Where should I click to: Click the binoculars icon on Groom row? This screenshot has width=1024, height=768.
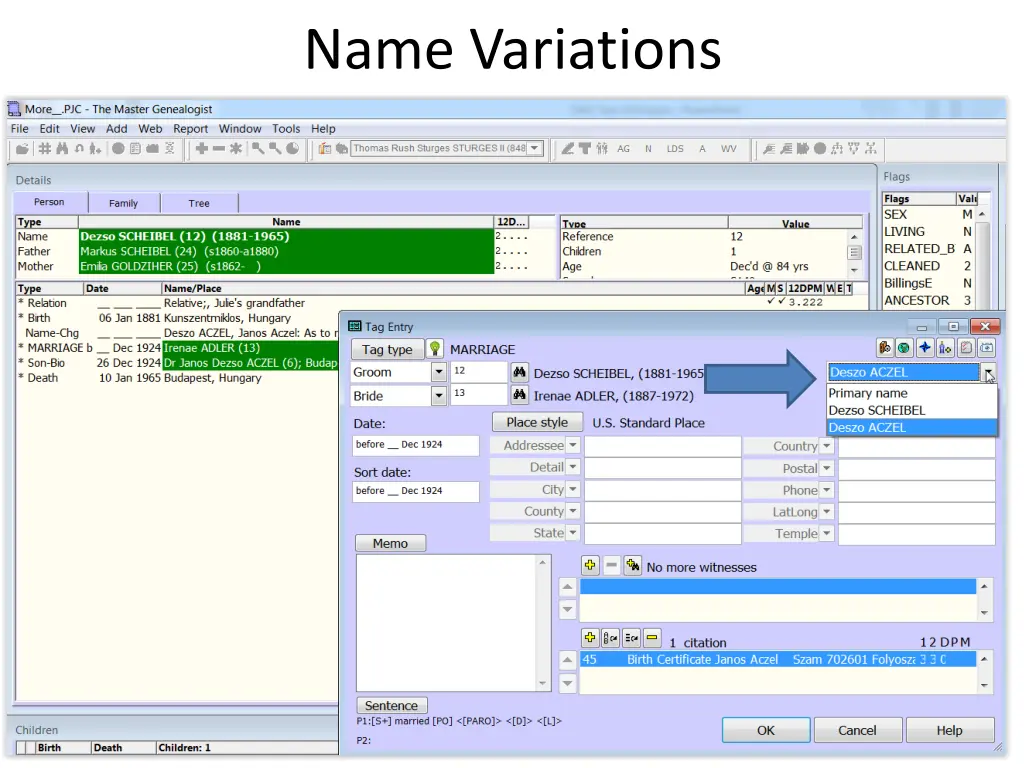pyautogui.click(x=519, y=372)
